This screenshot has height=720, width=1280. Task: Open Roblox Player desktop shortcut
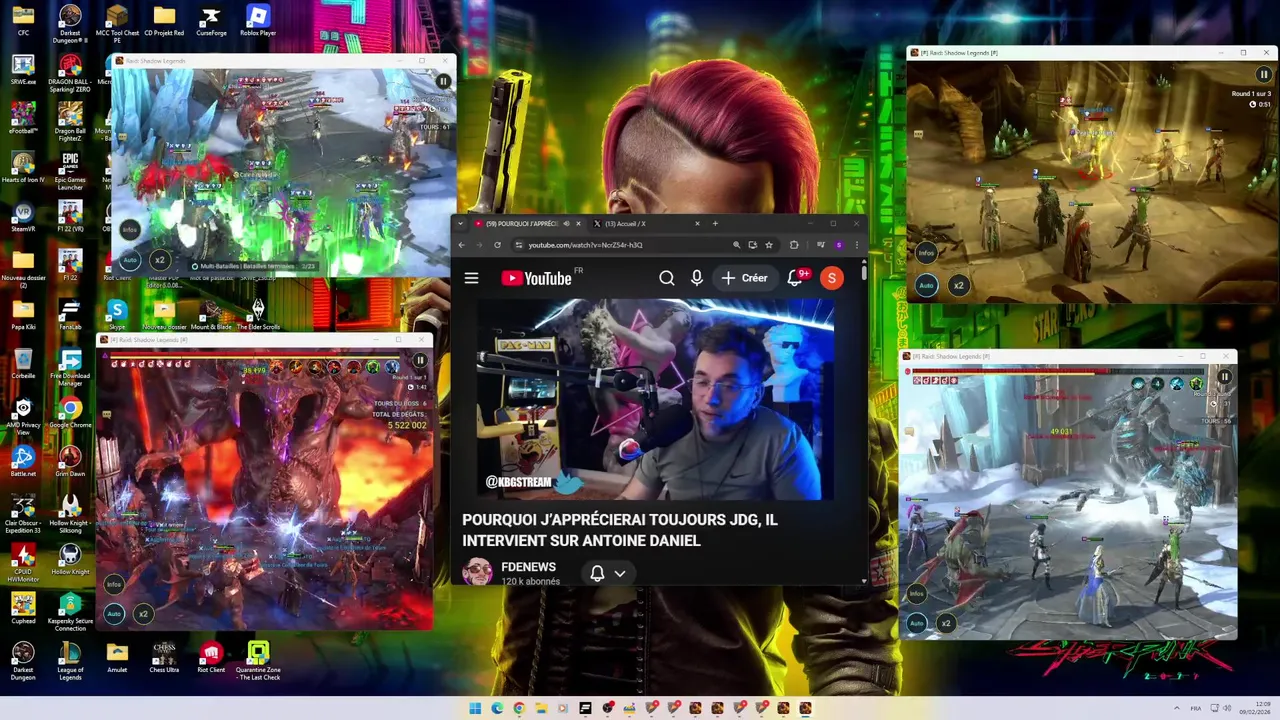[x=258, y=21]
